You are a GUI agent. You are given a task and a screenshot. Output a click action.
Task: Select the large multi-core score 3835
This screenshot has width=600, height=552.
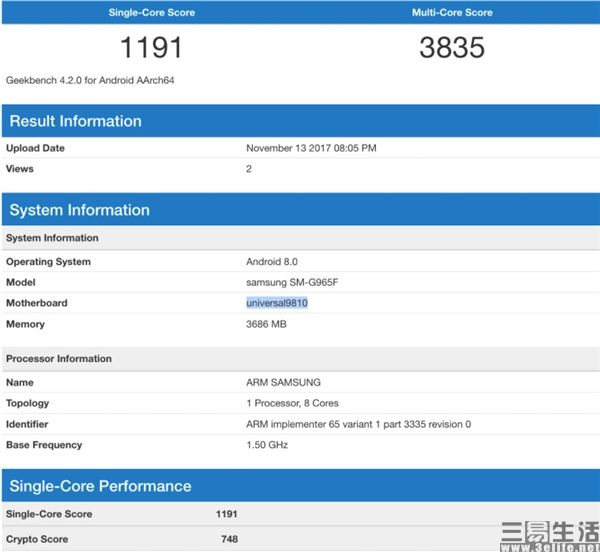(x=452, y=47)
